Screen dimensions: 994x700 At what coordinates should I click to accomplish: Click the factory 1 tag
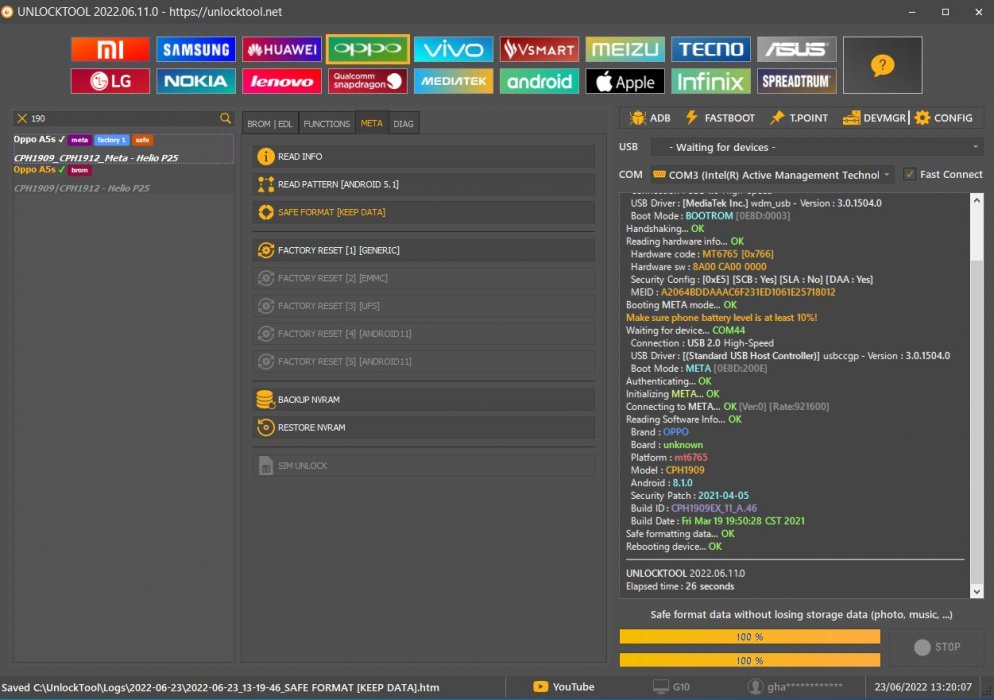(112, 140)
